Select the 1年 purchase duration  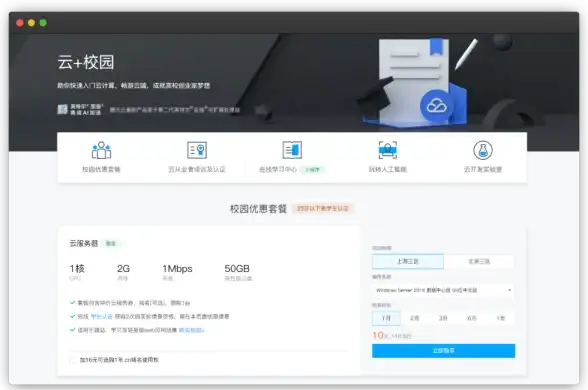click(500, 318)
